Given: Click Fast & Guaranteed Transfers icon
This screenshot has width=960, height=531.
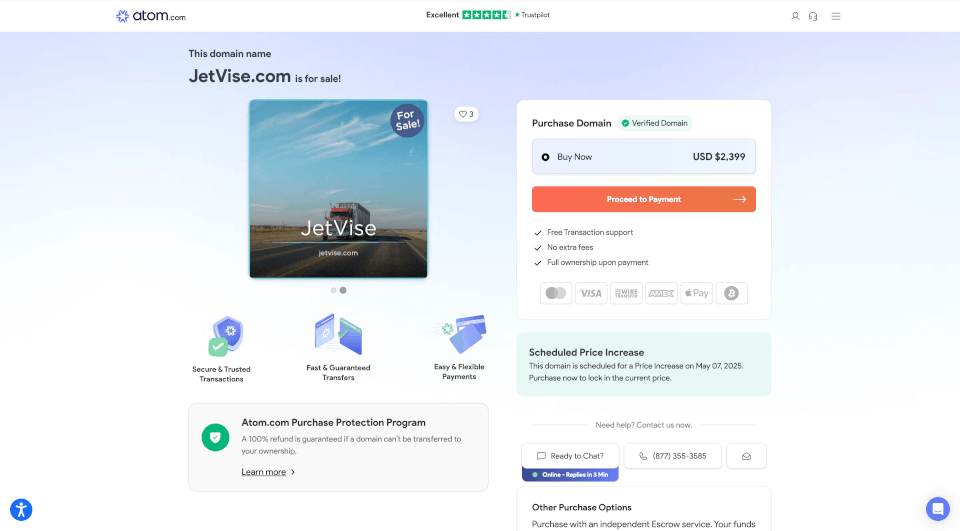Looking at the screenshot, I should [x=338, y=335].
